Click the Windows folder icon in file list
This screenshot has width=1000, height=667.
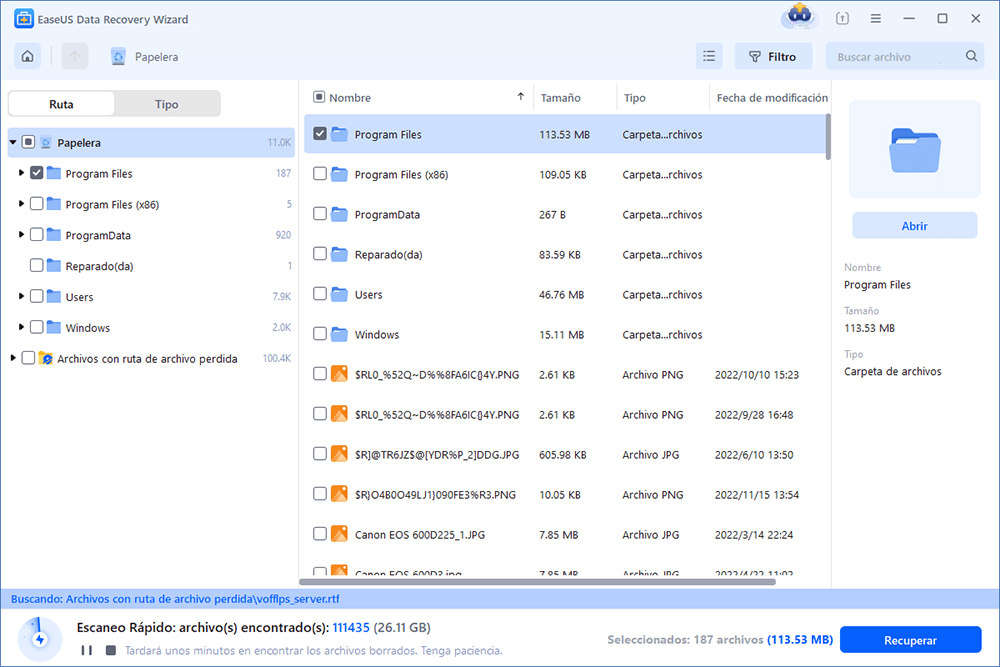[x=339, y=334]
